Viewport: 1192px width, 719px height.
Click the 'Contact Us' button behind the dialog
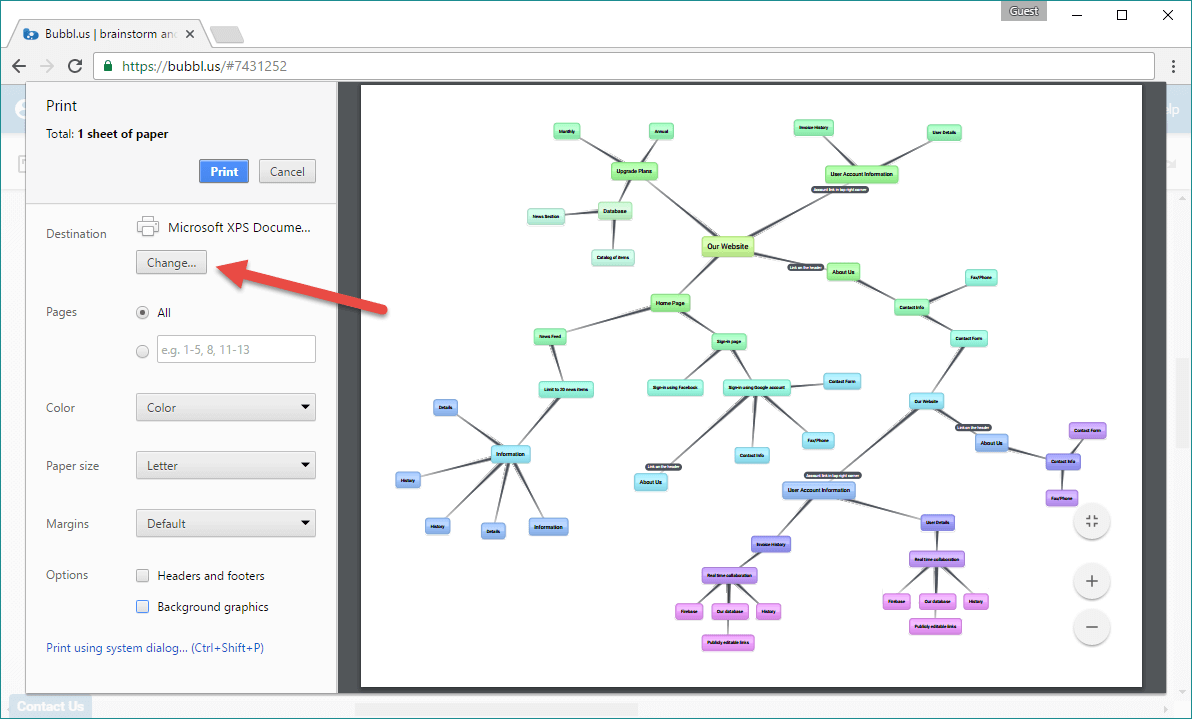(x=50, y=707)
